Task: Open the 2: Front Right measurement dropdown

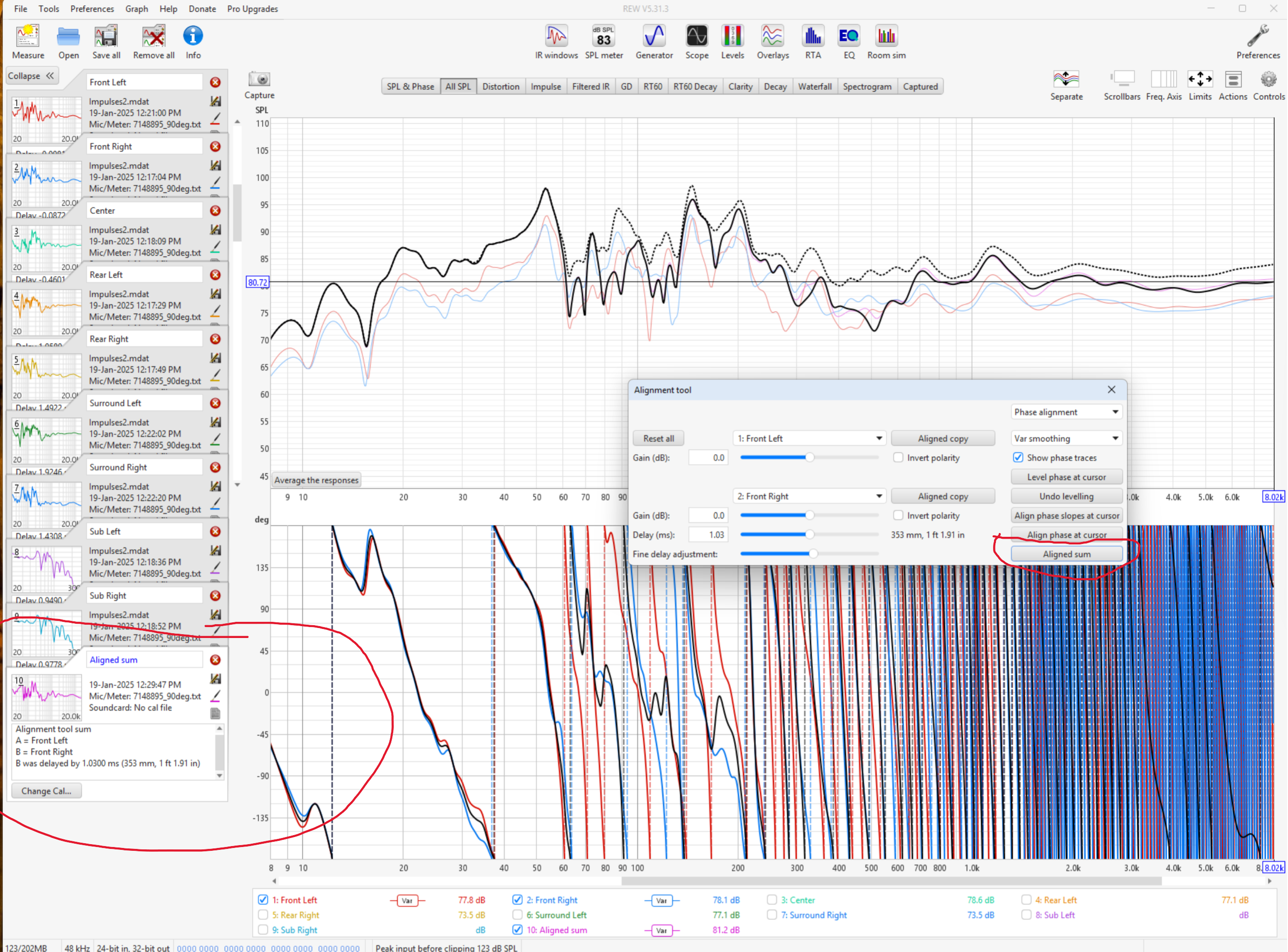Action: [809, 496]
